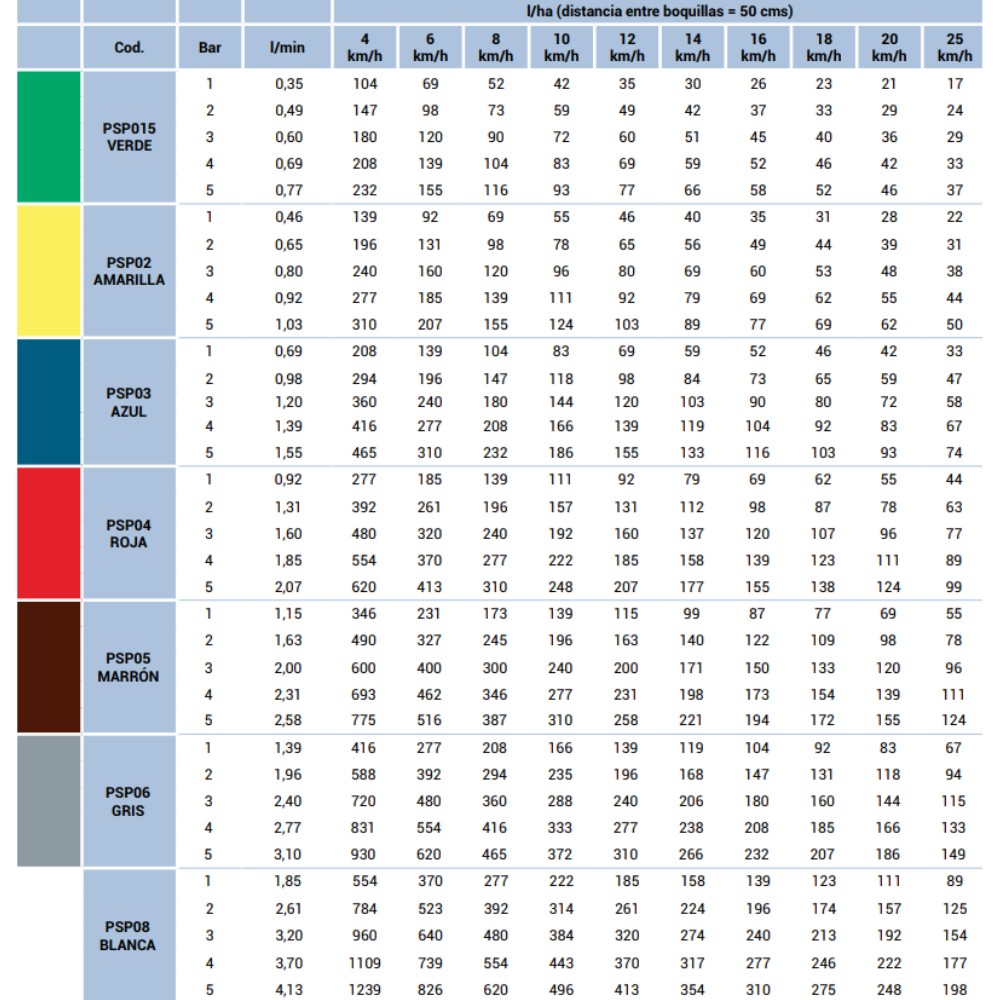Select the gray PSP06 Gris color swatch

[49, 801]
